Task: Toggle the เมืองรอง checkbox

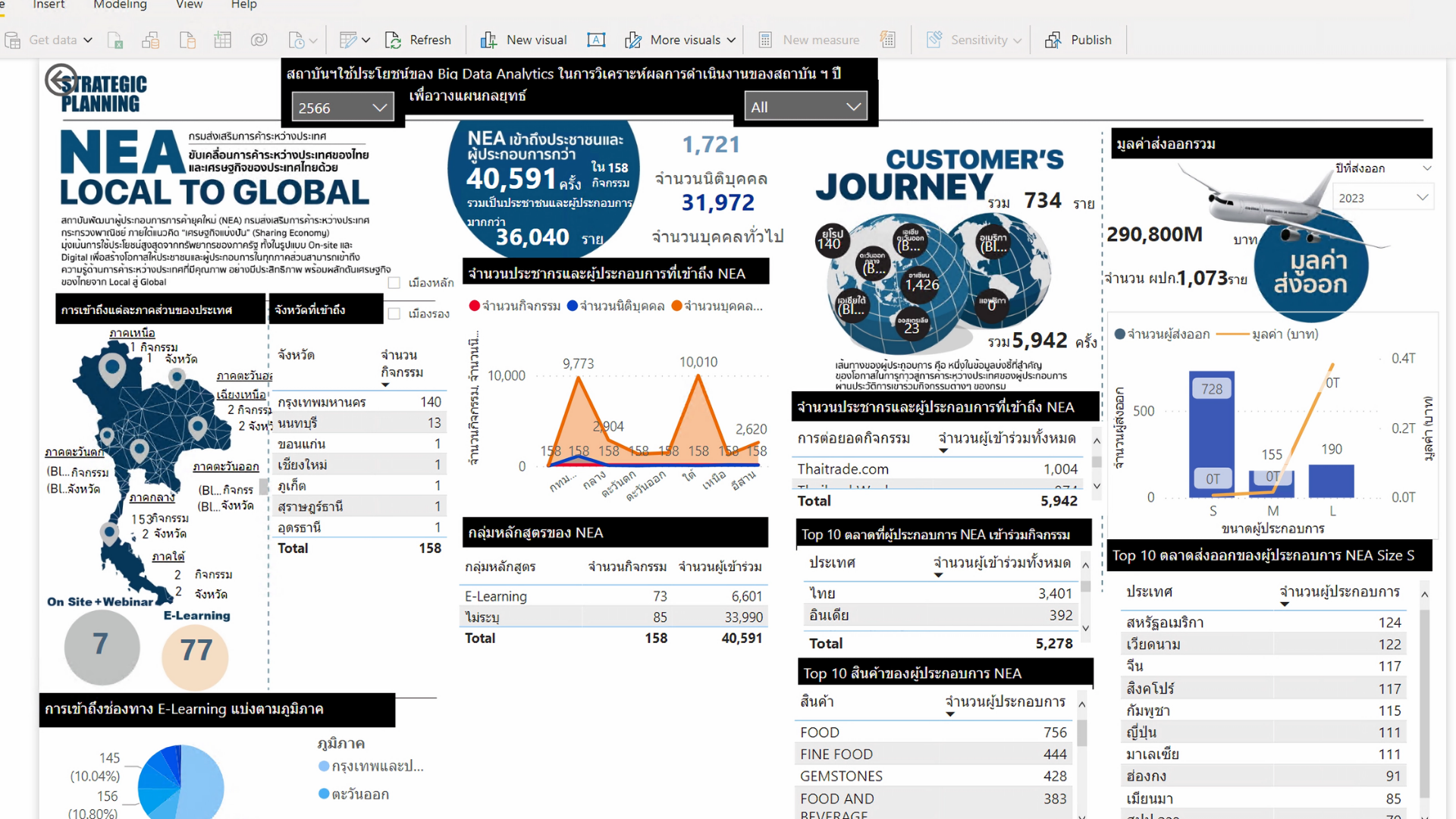Action: pos(394,314)
